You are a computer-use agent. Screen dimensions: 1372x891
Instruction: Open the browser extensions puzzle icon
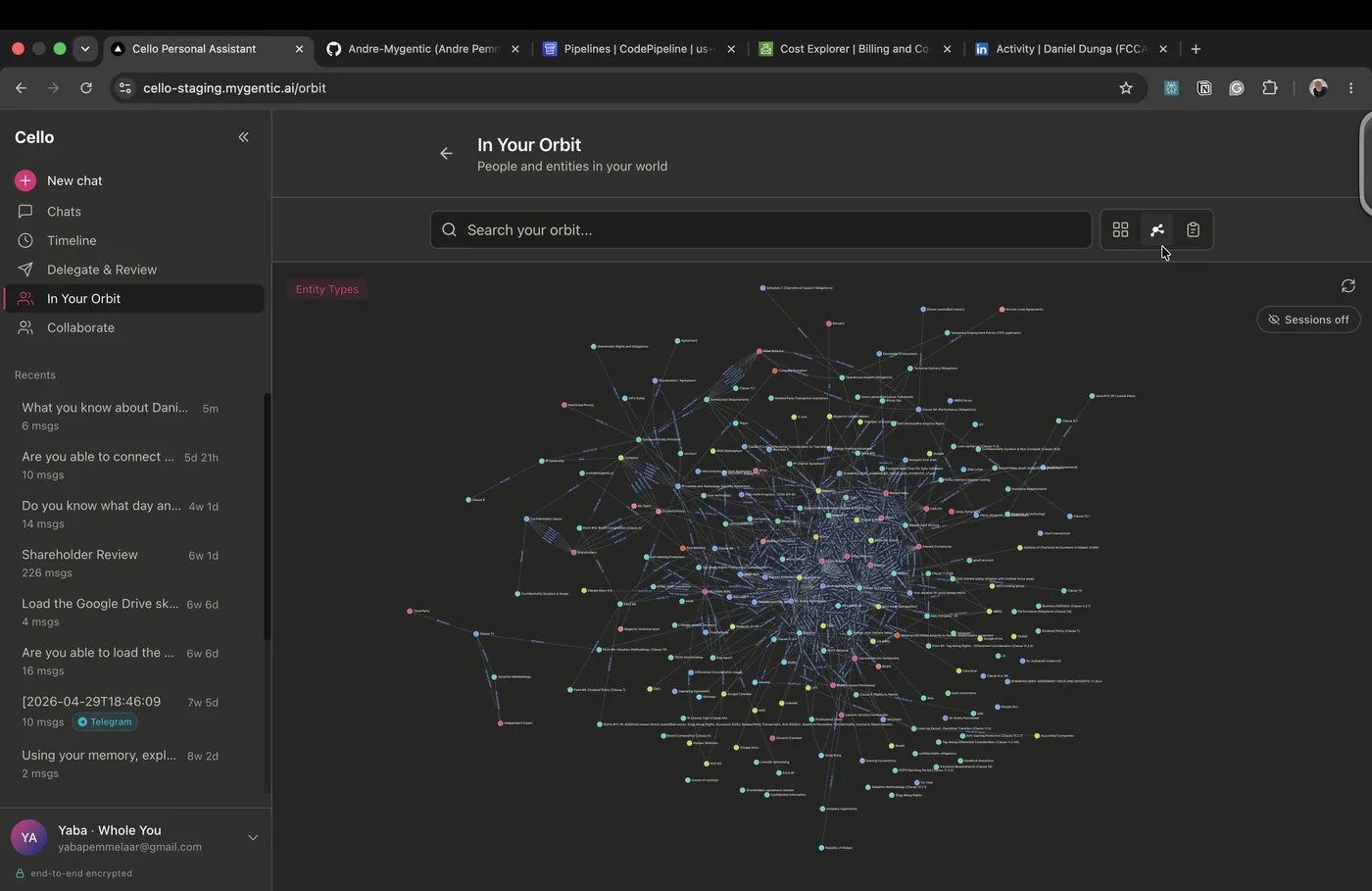coord(1270,88)
